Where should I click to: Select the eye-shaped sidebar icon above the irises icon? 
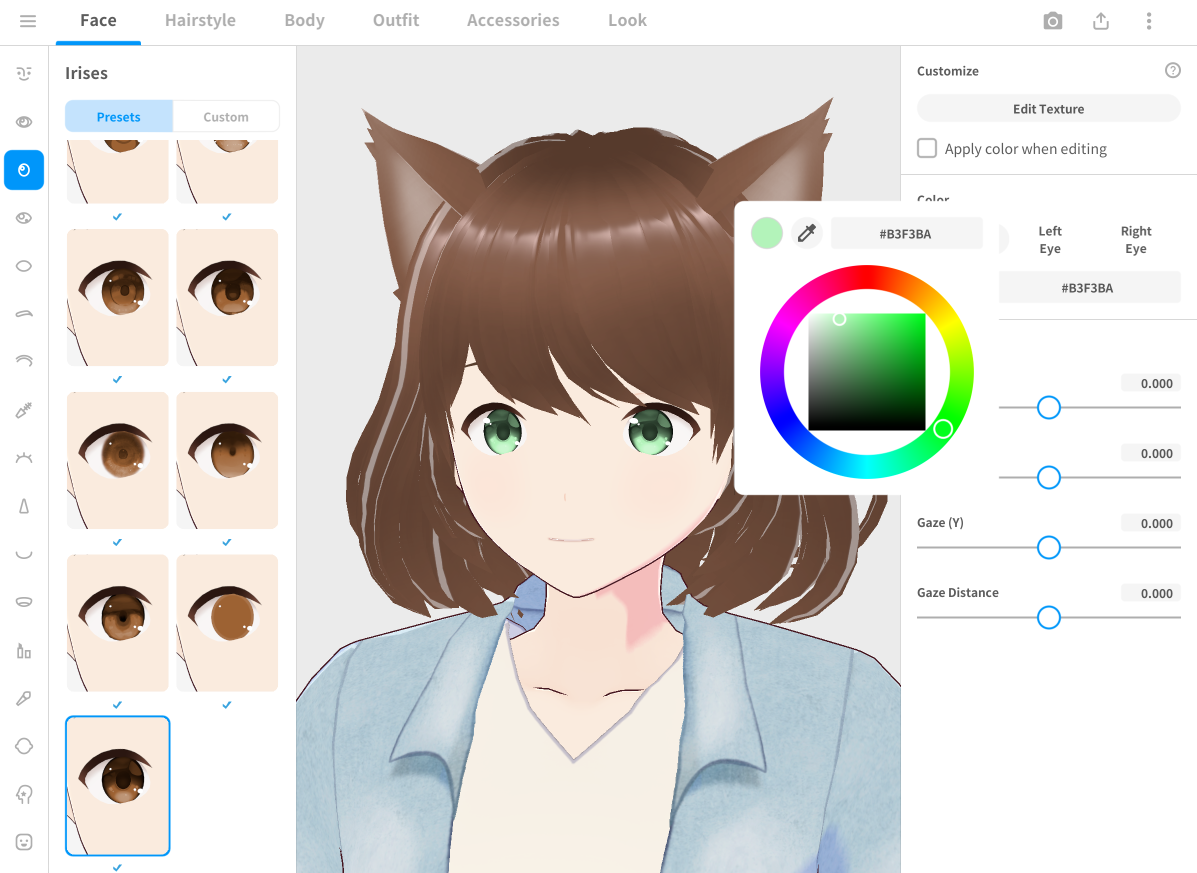point(24,122)
